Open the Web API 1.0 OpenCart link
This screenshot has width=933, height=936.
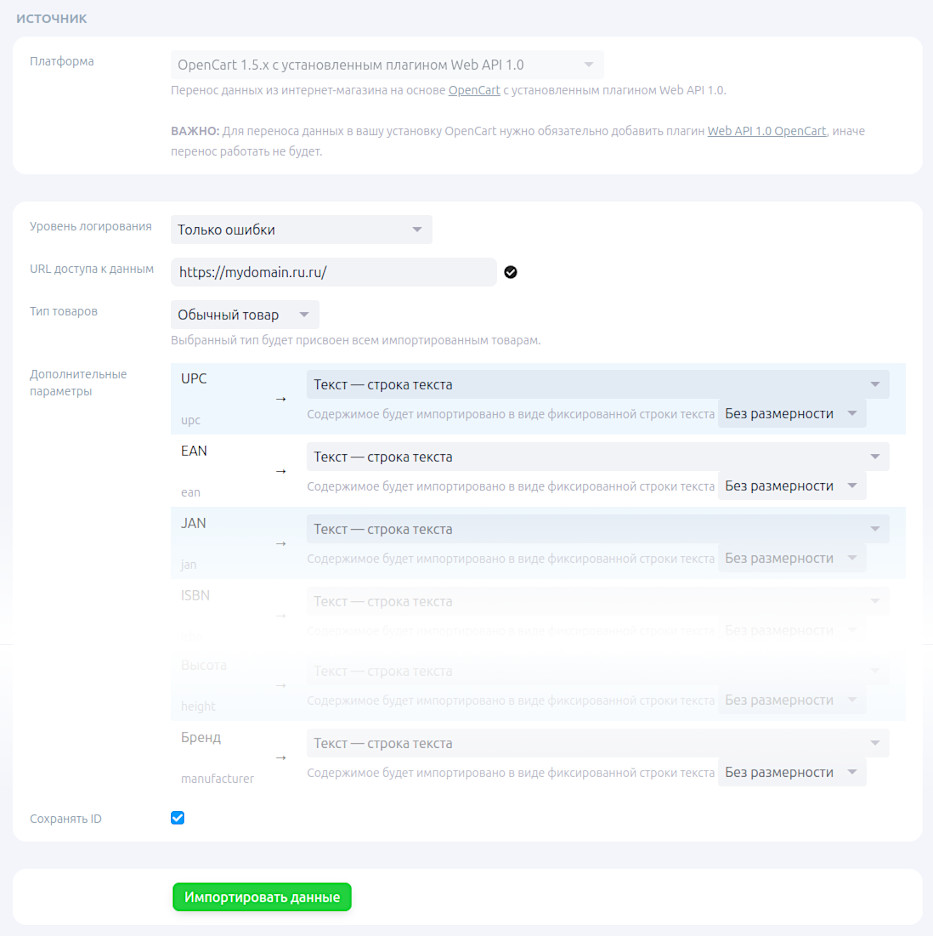tap(766, 131)
